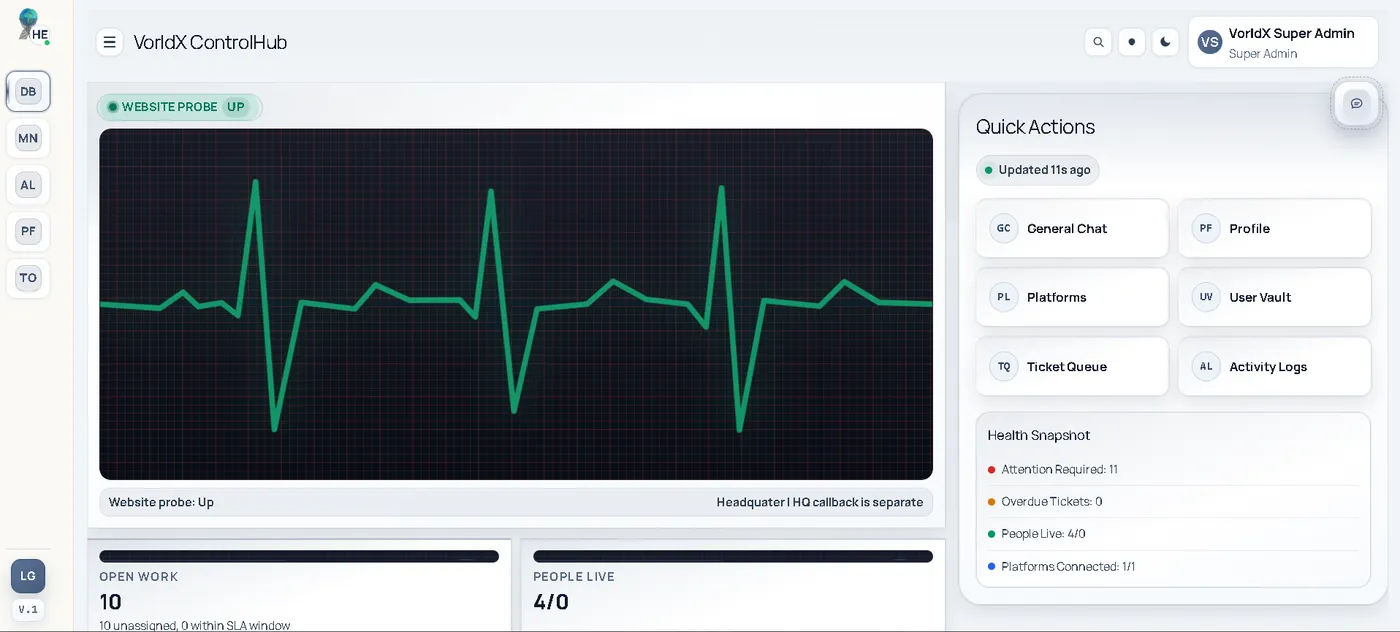Open User Vault quick action
Viewport: 1400px width, 632px height.
click(1274, 297)
